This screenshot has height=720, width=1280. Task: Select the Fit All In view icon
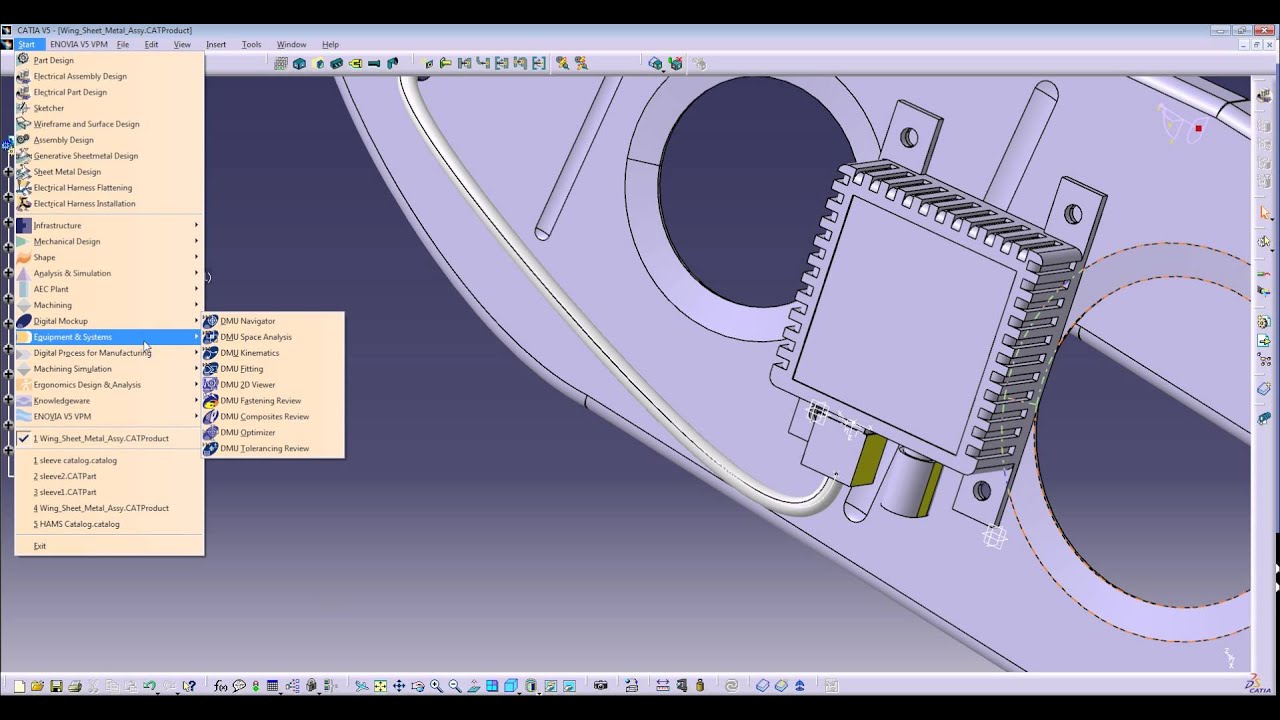click(380, 686)
